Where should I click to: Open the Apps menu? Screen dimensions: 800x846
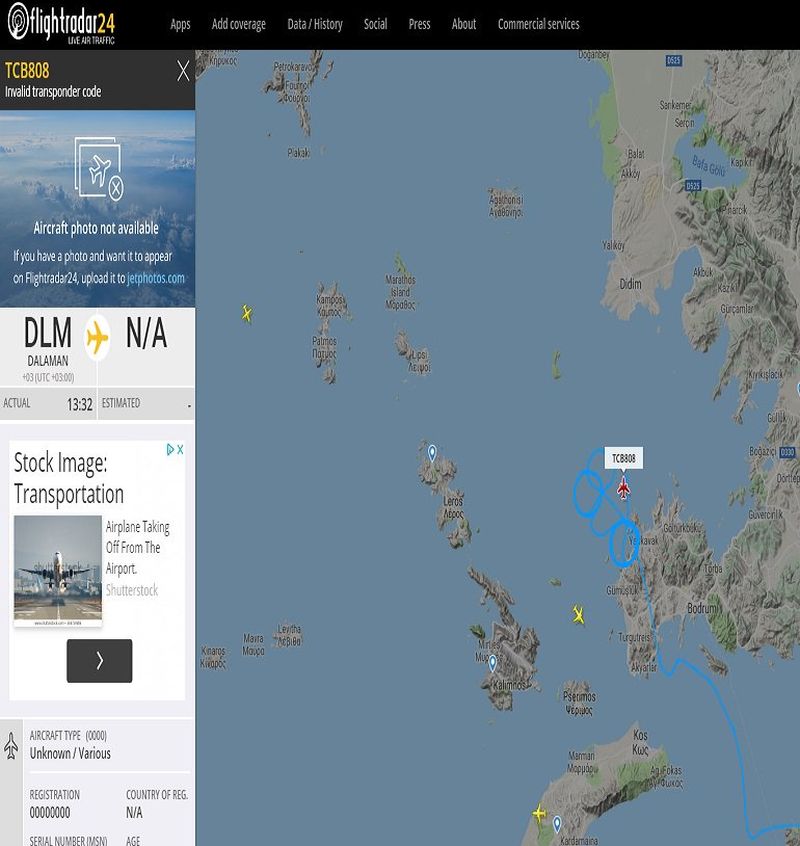(x=180, y=24)
